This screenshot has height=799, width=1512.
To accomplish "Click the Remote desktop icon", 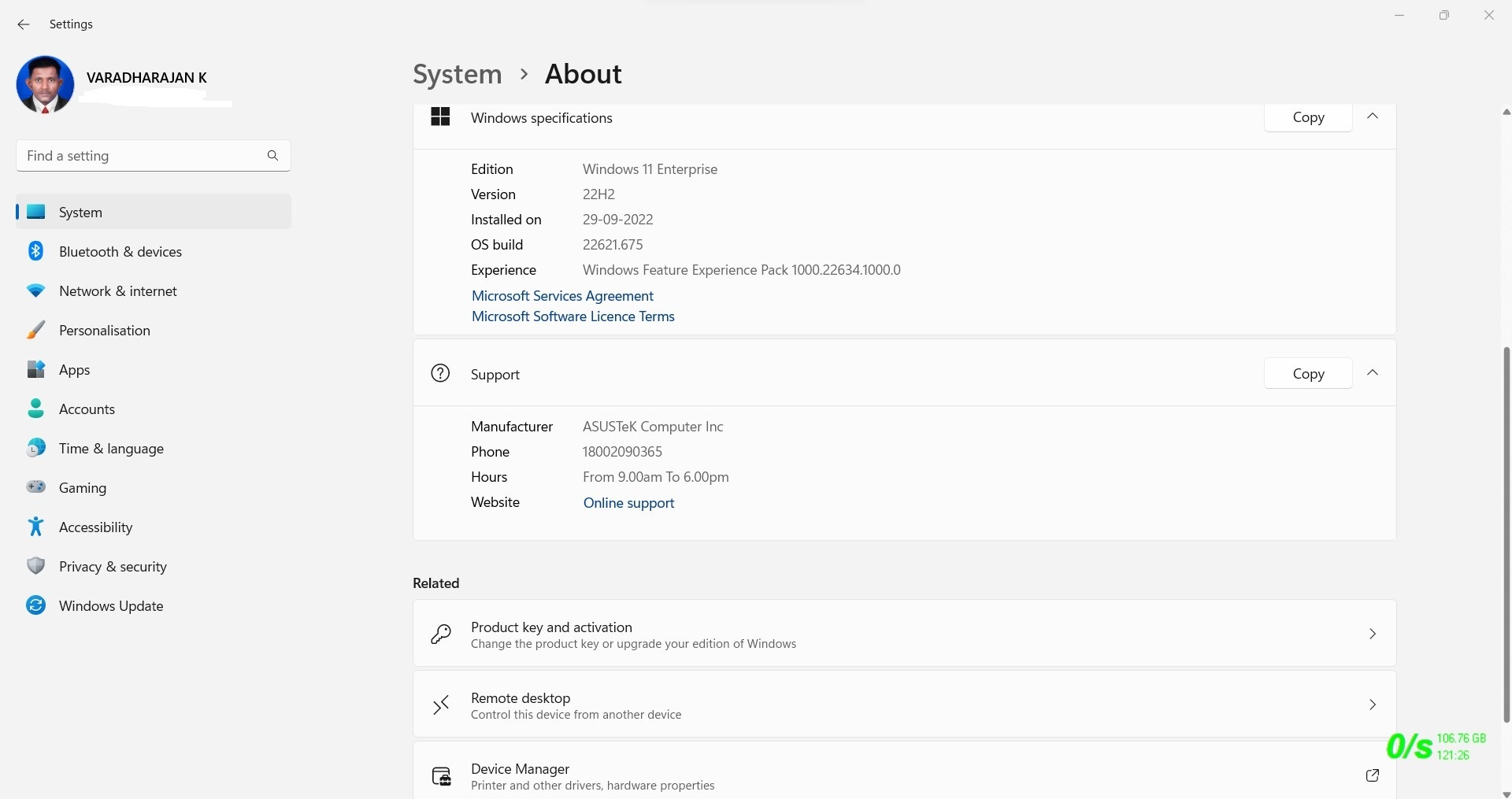I will [x=441, y=705].
